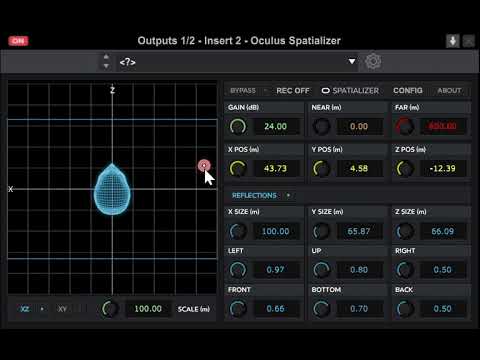This screenshot has height=360, width=480.
Task: Click the red FAR knob
Action: 405,126
